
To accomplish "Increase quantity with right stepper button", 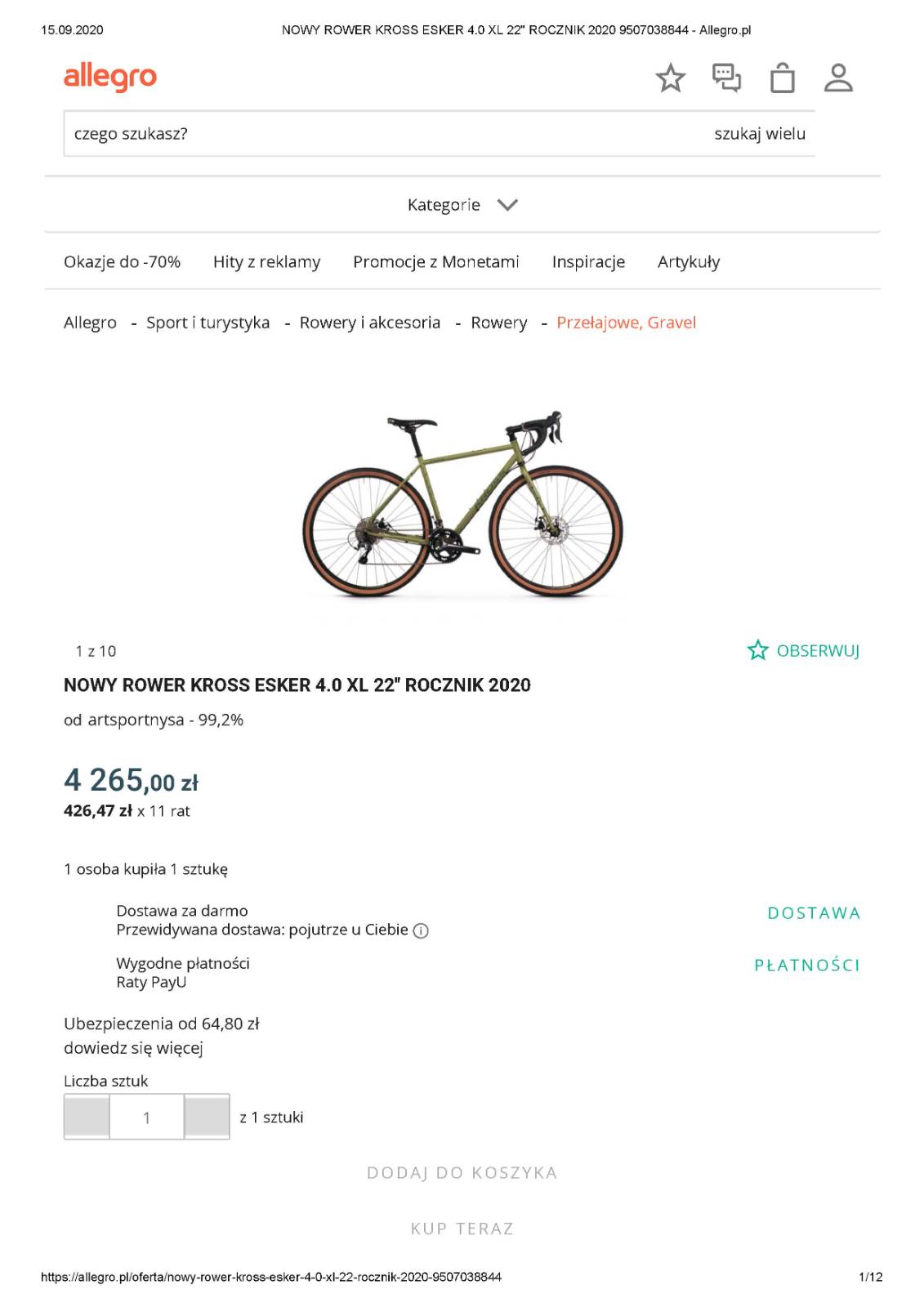I will click(207, 1117).
